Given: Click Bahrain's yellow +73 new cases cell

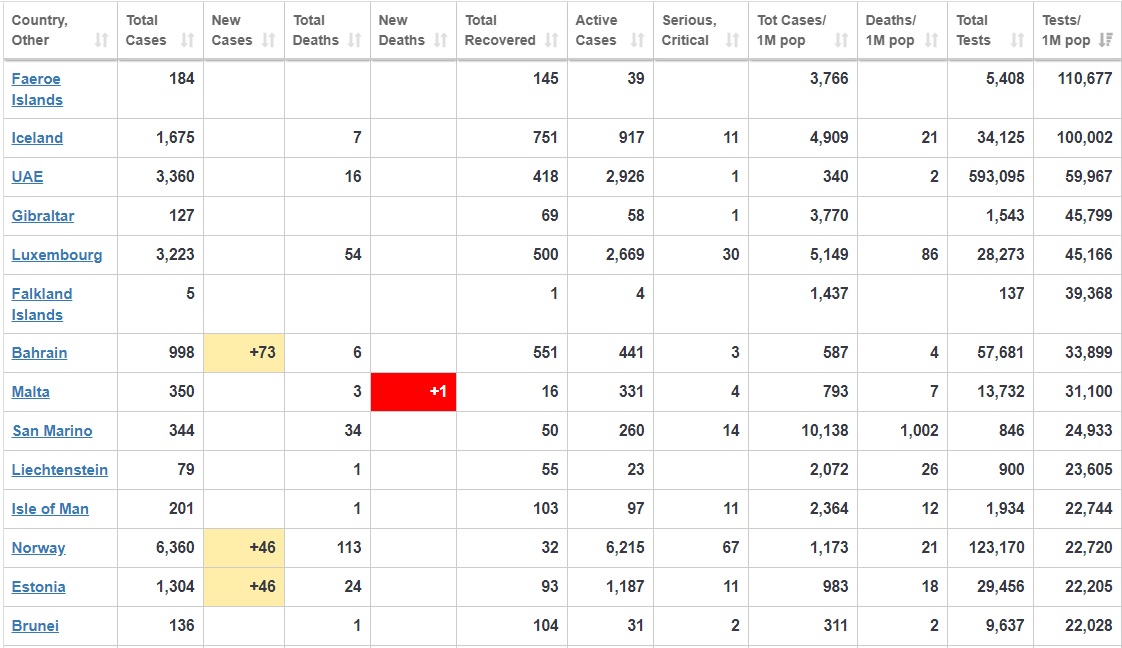Looking at the screenshot, I should tap(244, 353).
